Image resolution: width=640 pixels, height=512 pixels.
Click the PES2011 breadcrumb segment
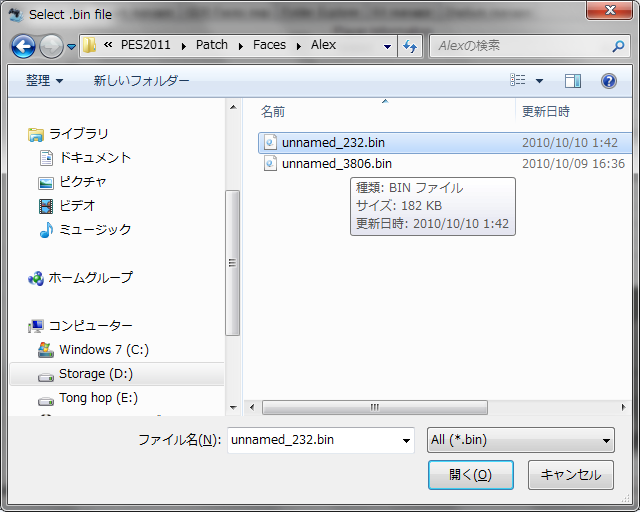click(x=146, y=45)
